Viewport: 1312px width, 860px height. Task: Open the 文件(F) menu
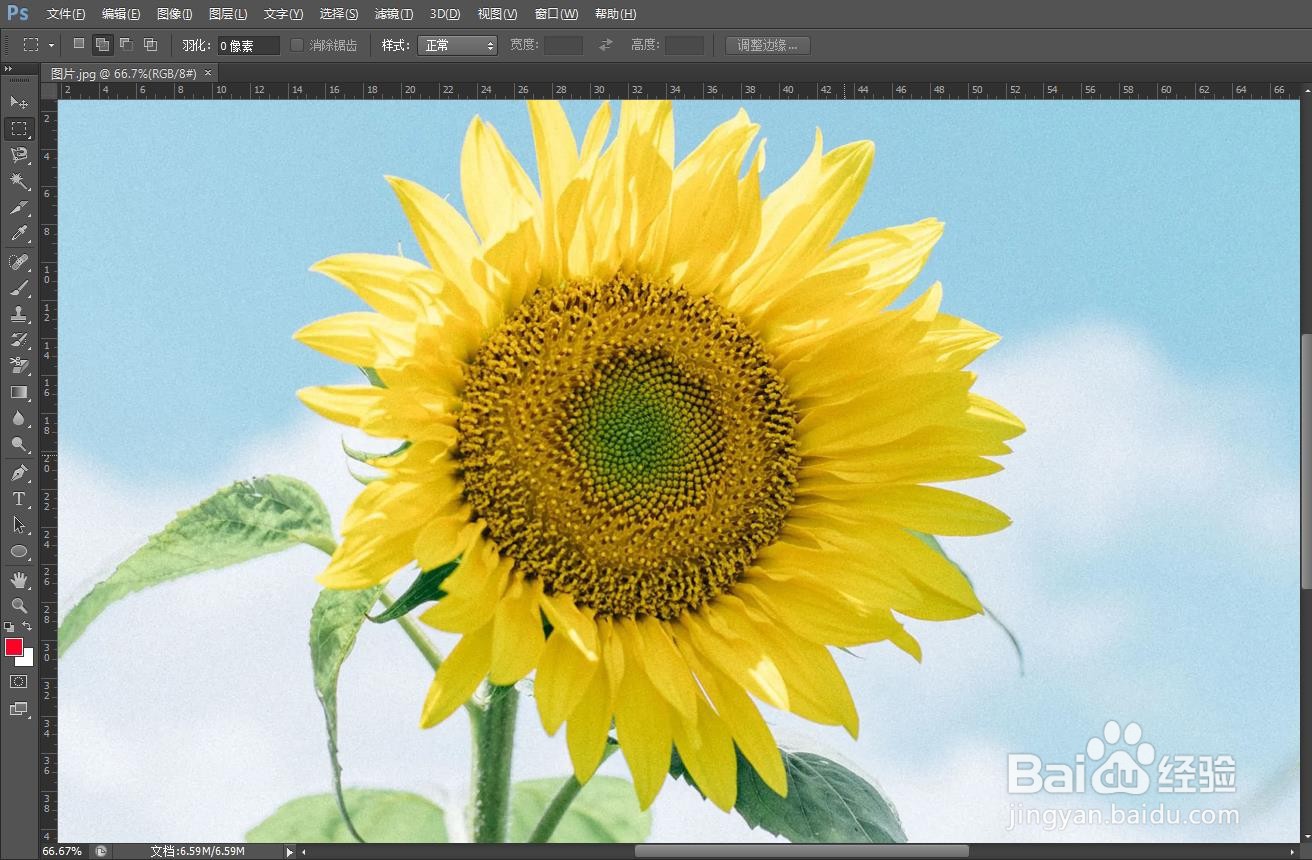66,14
